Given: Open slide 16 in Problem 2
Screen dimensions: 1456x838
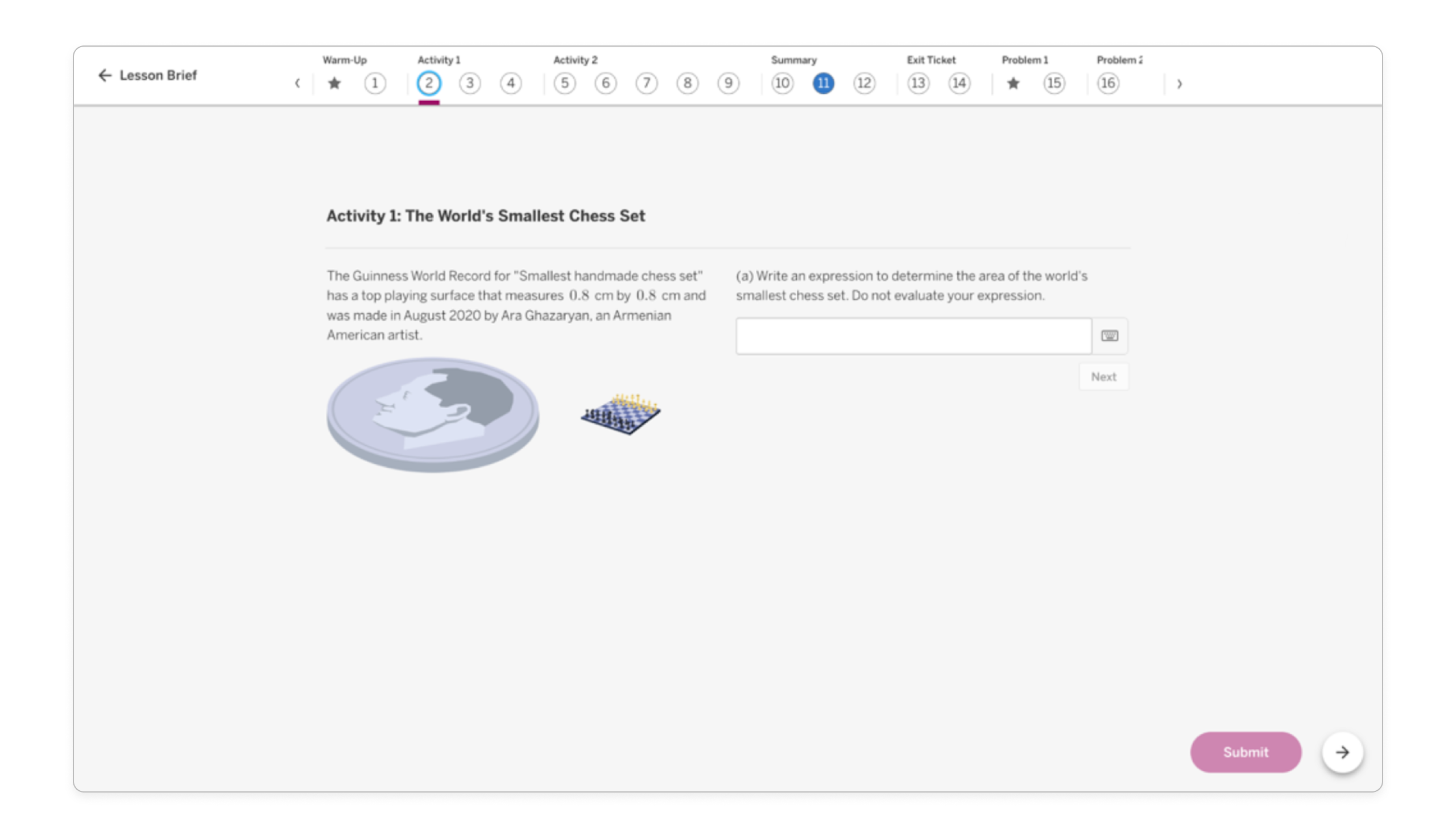Looking at the screenshot, I should 1108,84.
